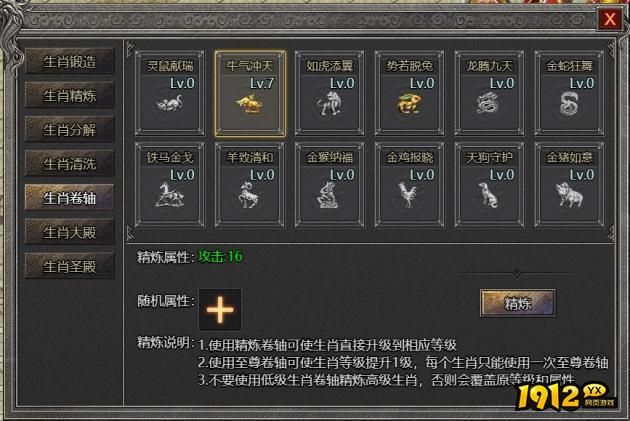Add scroll in the 随机属性 plus slot
Image resolution: width=630 pixels, height=421 pixels.
click(x=220, y=310)
